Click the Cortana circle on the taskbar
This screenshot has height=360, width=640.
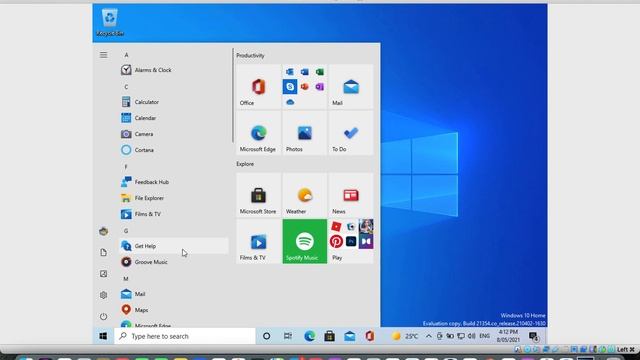267,336
